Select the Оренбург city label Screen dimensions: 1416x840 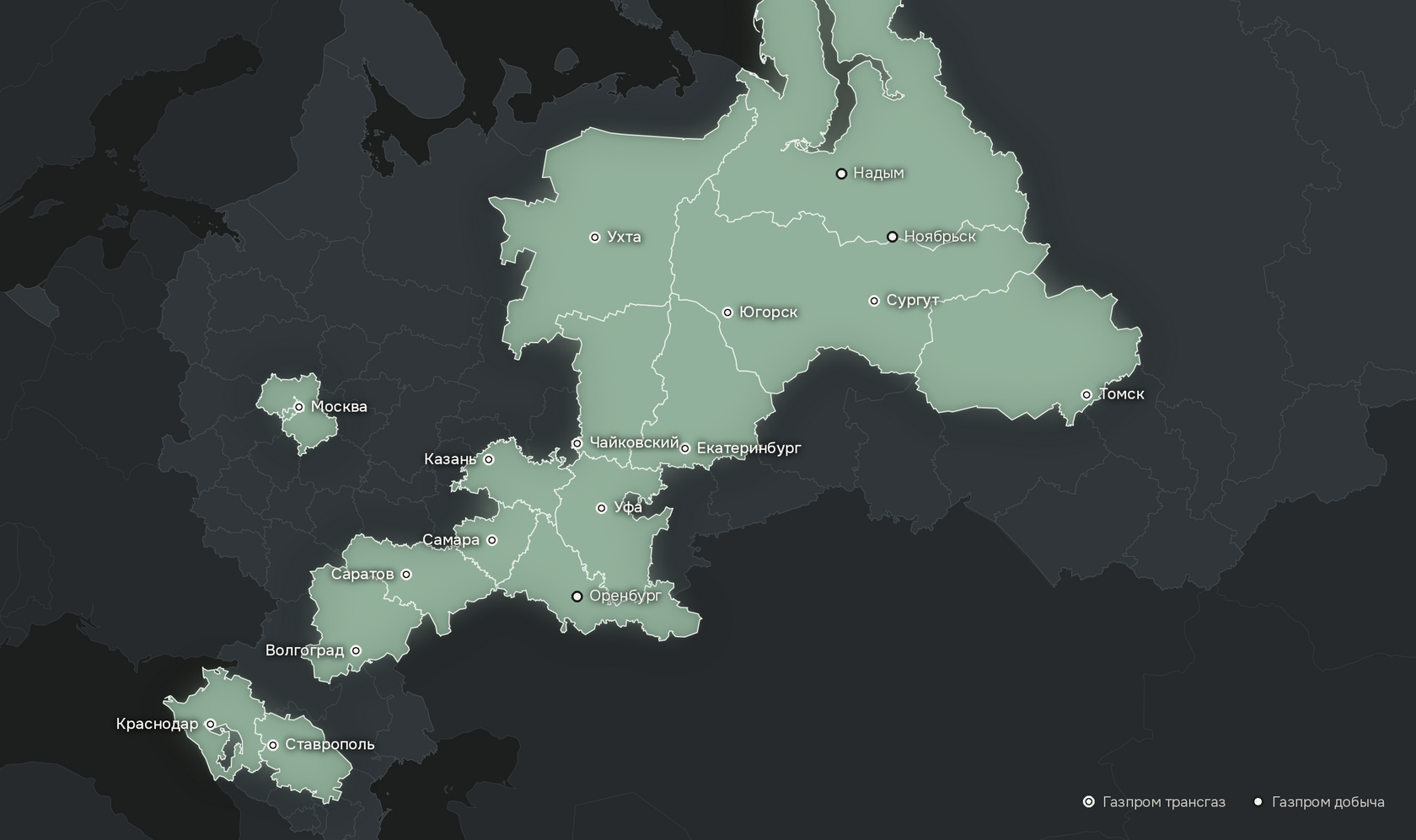(x=625, y=596)
